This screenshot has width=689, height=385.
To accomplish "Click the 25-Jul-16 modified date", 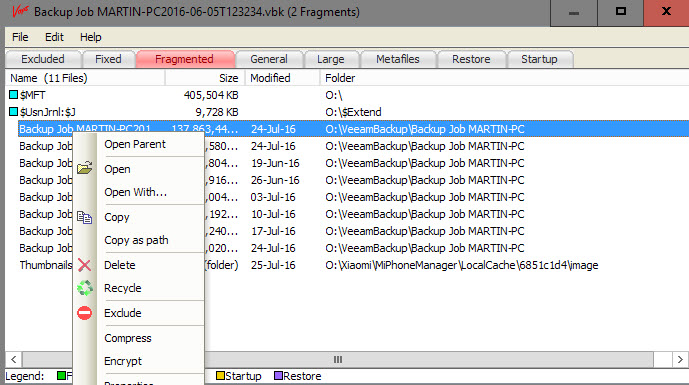I will click(x=273, y=265).
